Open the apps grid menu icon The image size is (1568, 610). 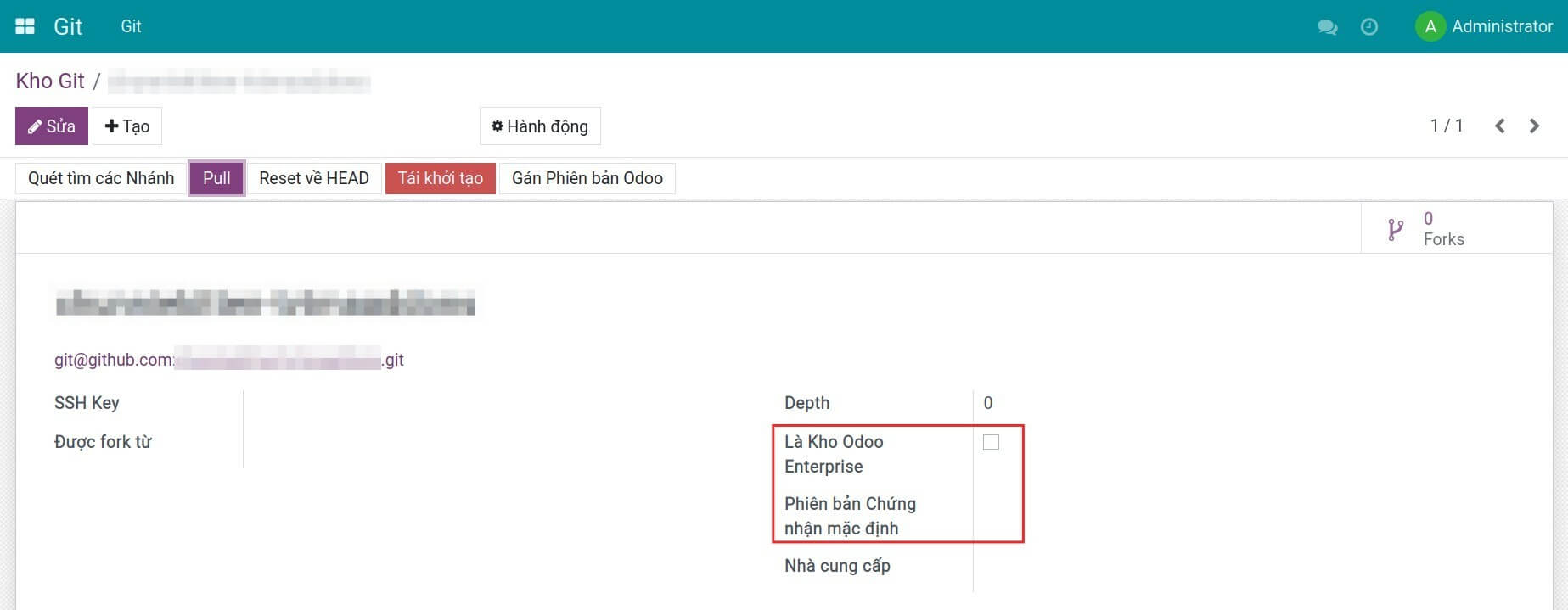click(25, 26)
